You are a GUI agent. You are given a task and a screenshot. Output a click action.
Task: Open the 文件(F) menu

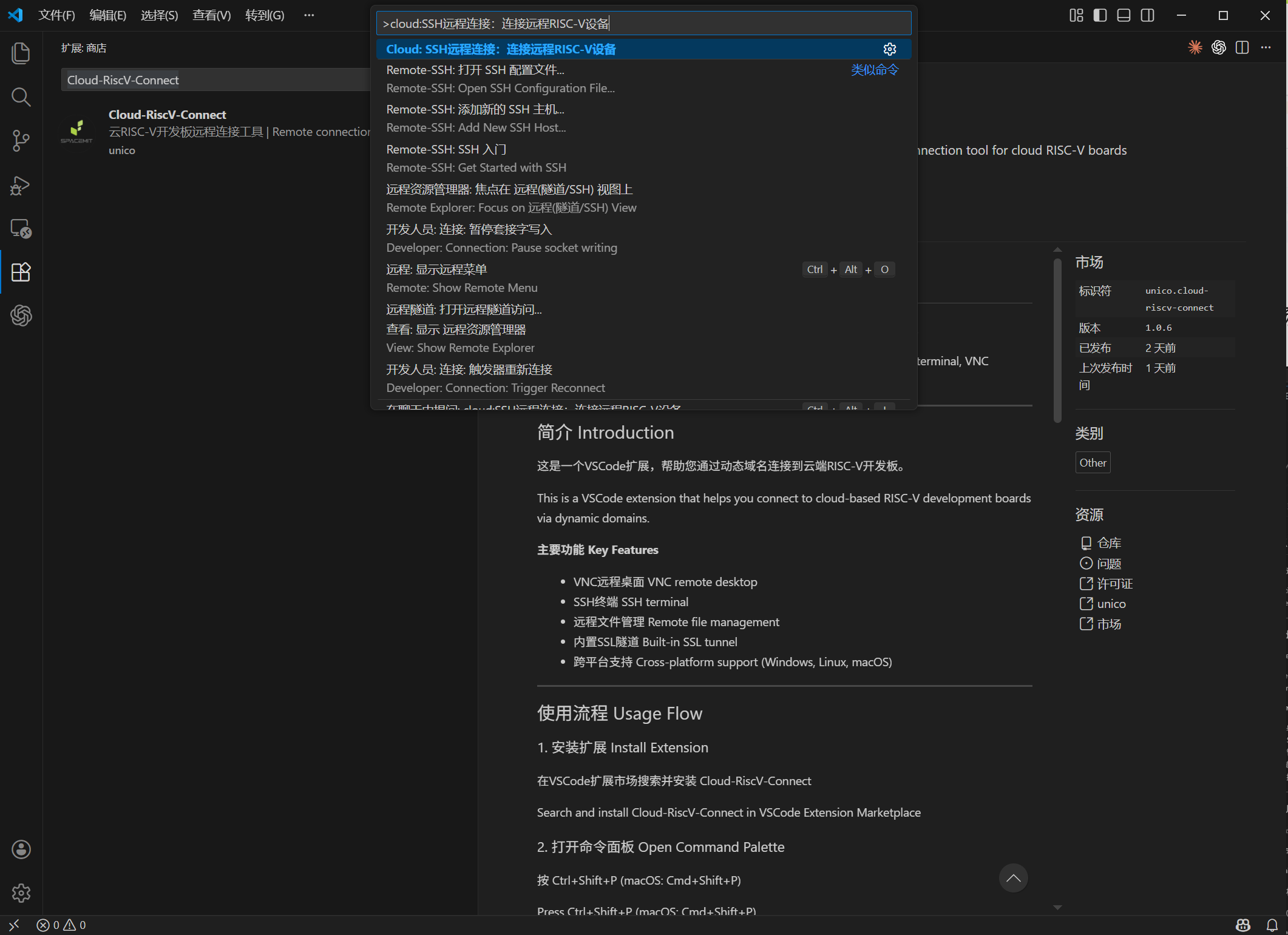point(56,15)
